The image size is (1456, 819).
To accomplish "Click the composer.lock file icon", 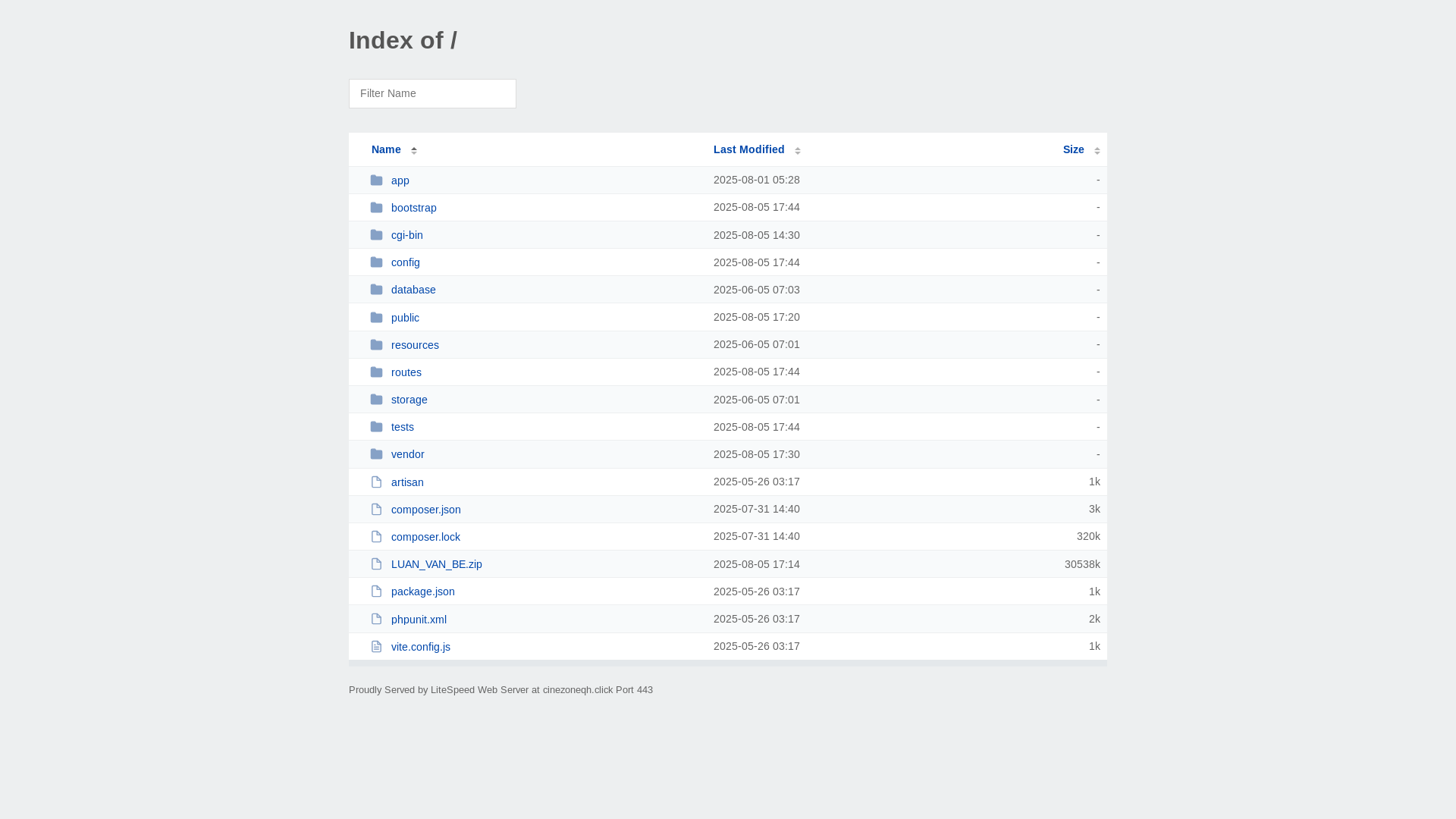I will click(x=376, y=537).
